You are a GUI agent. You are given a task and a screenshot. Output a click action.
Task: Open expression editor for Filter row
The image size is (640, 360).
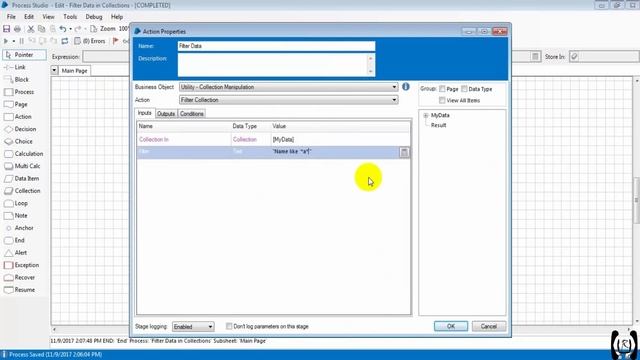[x=404, y=152]
